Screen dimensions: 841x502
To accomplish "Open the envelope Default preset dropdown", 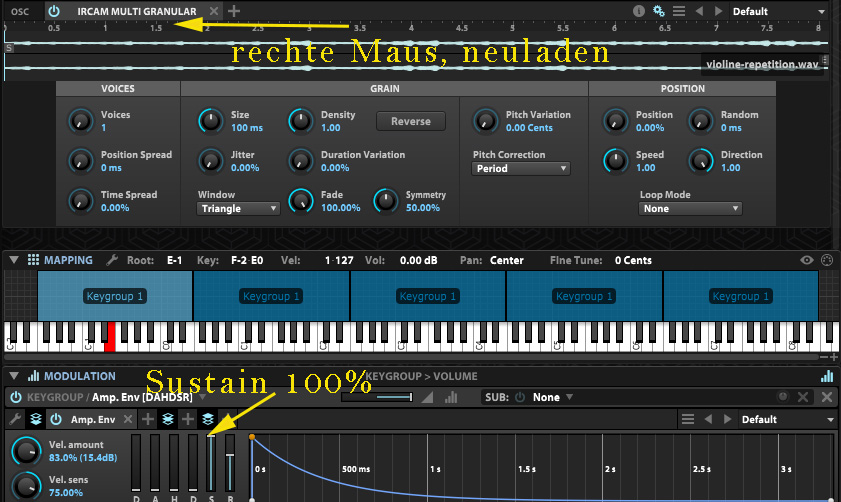I will pos(787,419).
